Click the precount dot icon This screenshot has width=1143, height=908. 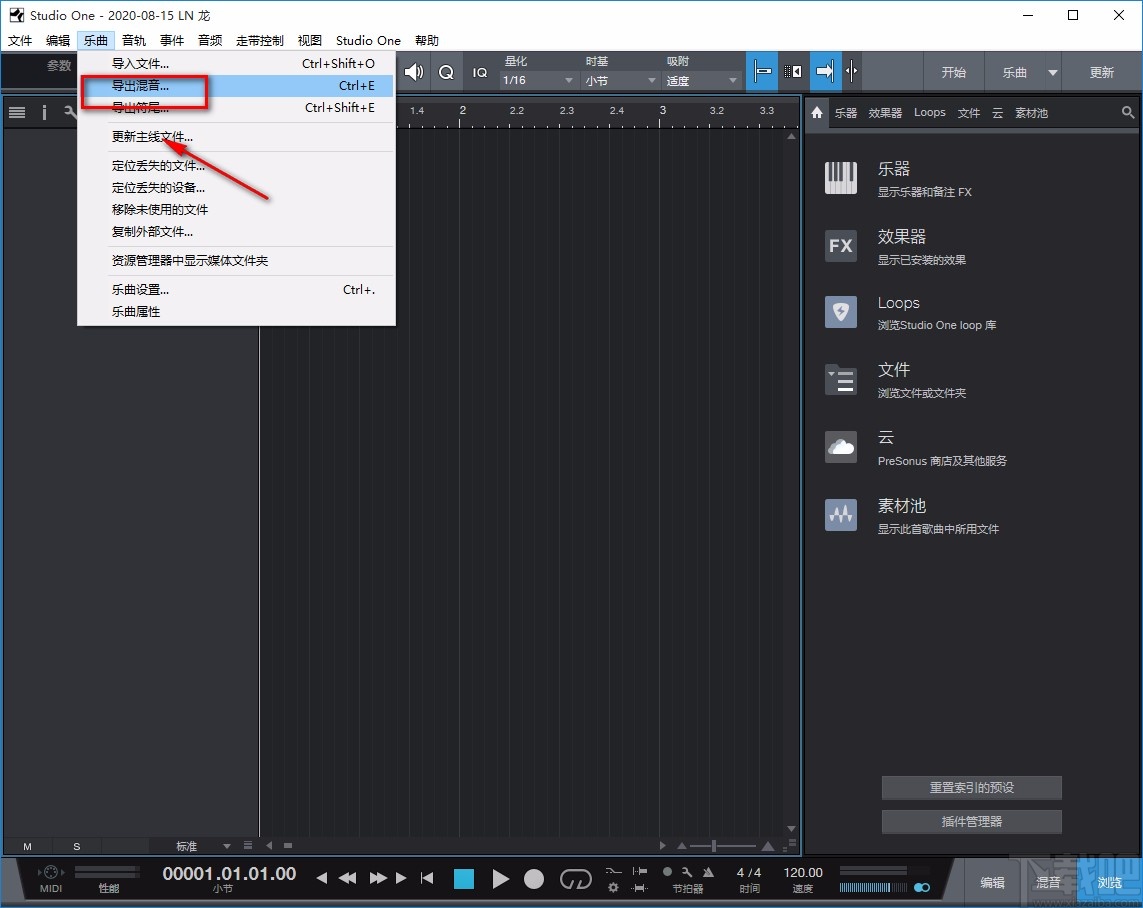[x=667, y=871]
